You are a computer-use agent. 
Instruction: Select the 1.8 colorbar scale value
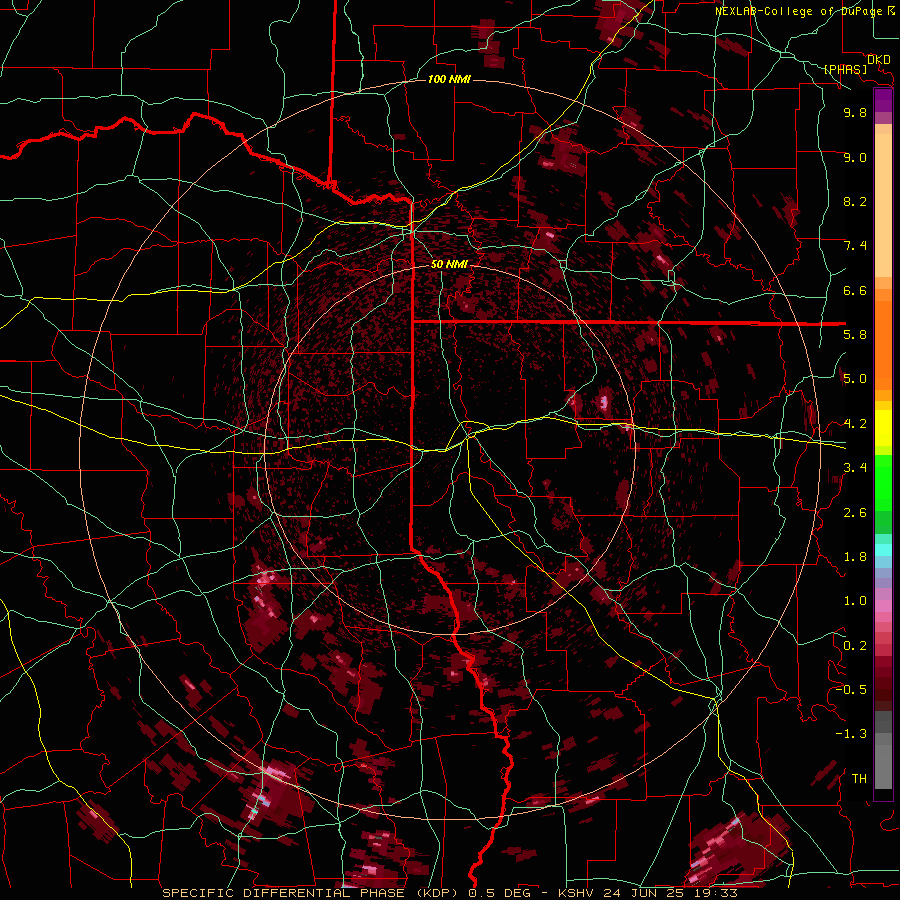coord(855,557)
